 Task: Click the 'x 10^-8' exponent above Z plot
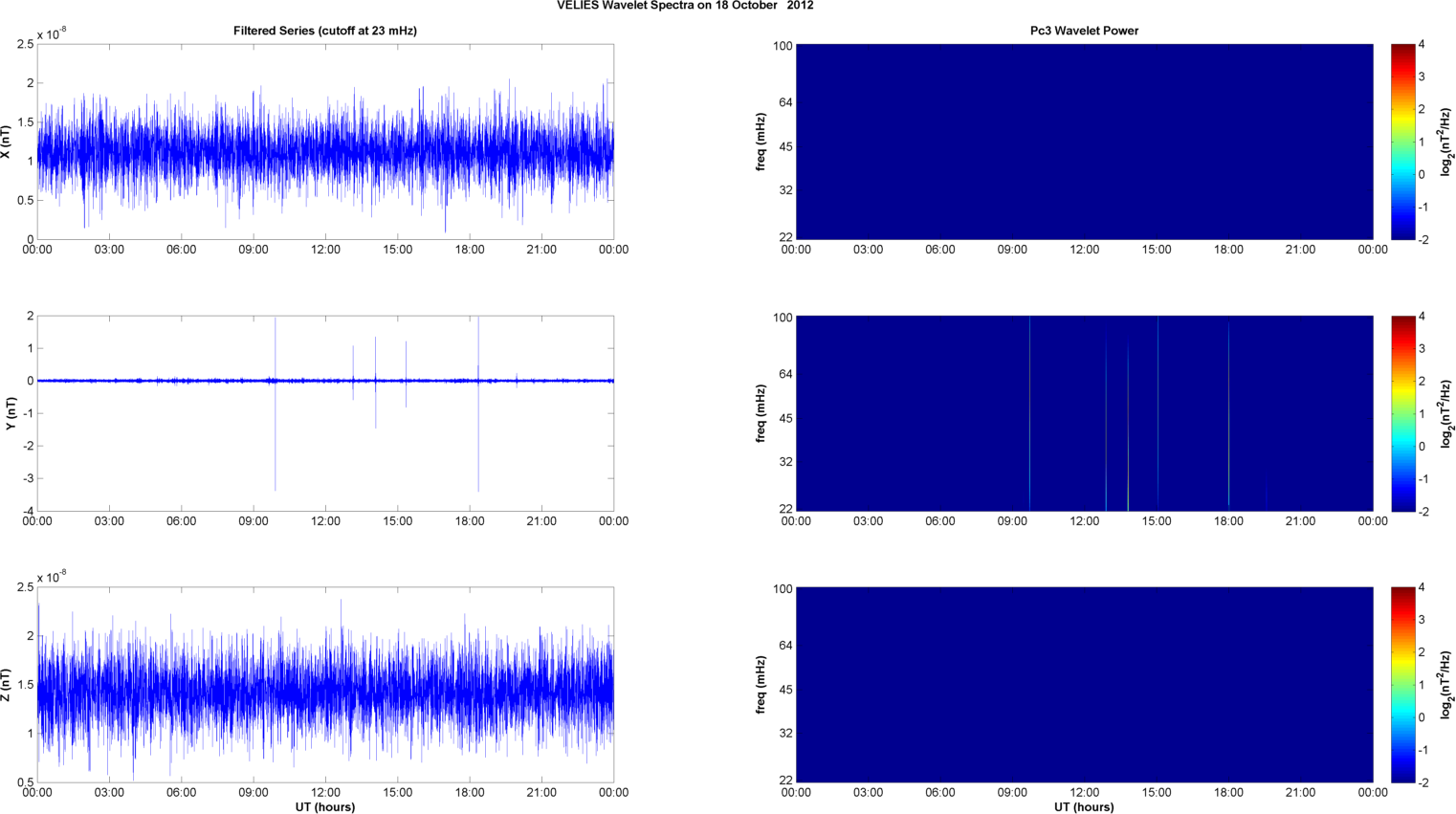(x=52, y=577)
